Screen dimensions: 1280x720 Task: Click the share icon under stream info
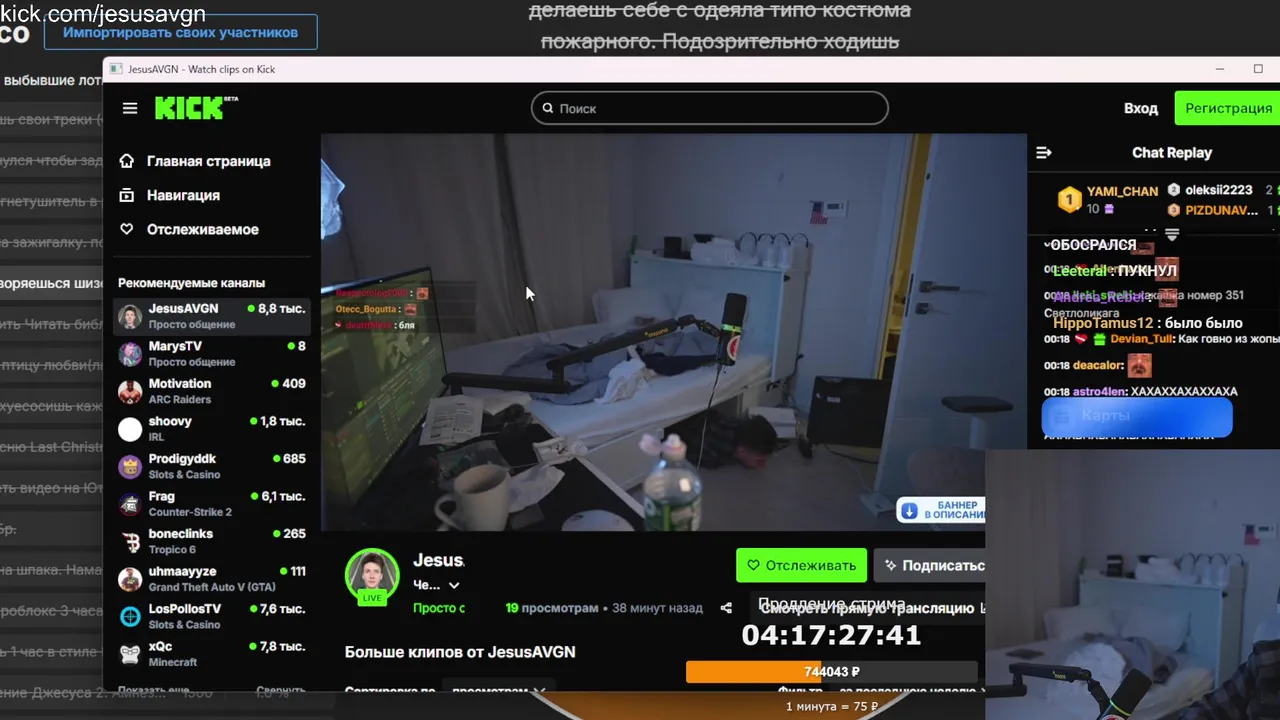(726, 608)
